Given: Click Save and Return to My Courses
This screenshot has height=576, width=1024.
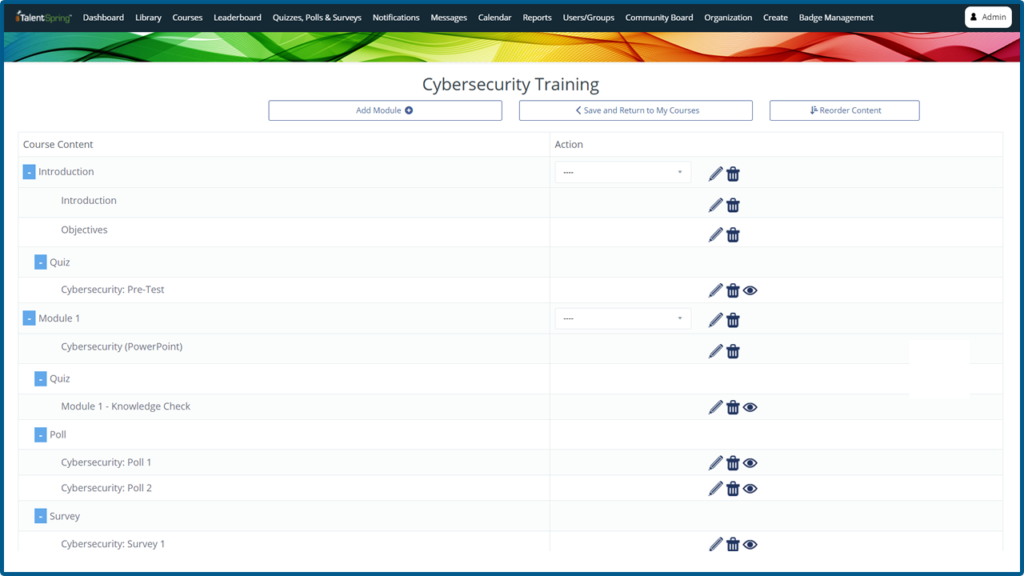Looking at the screenshot, I should click(635, 110).
